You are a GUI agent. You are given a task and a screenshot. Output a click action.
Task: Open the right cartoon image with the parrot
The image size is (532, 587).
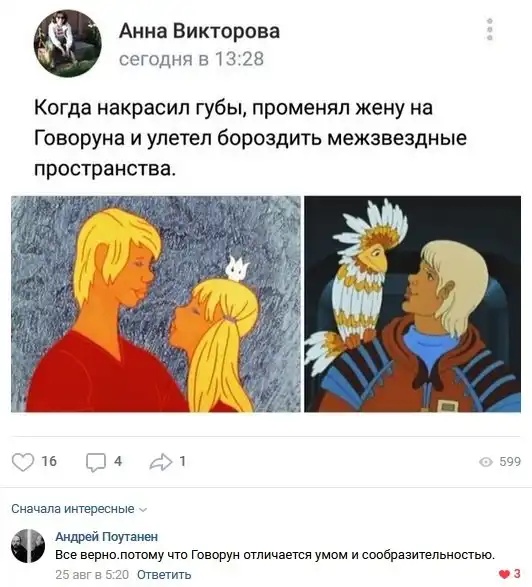[412, 304]
